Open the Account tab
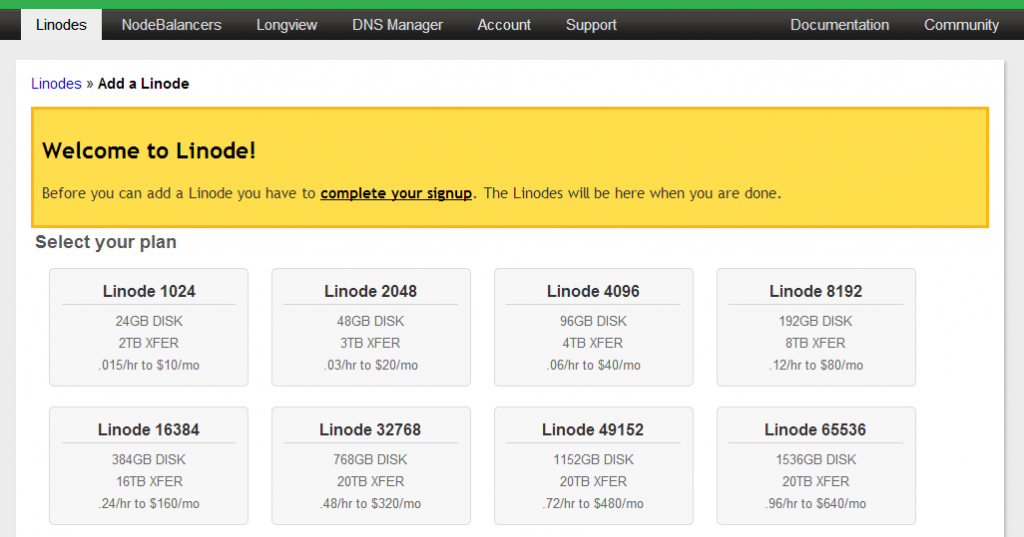This screenshot has height=537, width=1024. click(x=504, y=25)
